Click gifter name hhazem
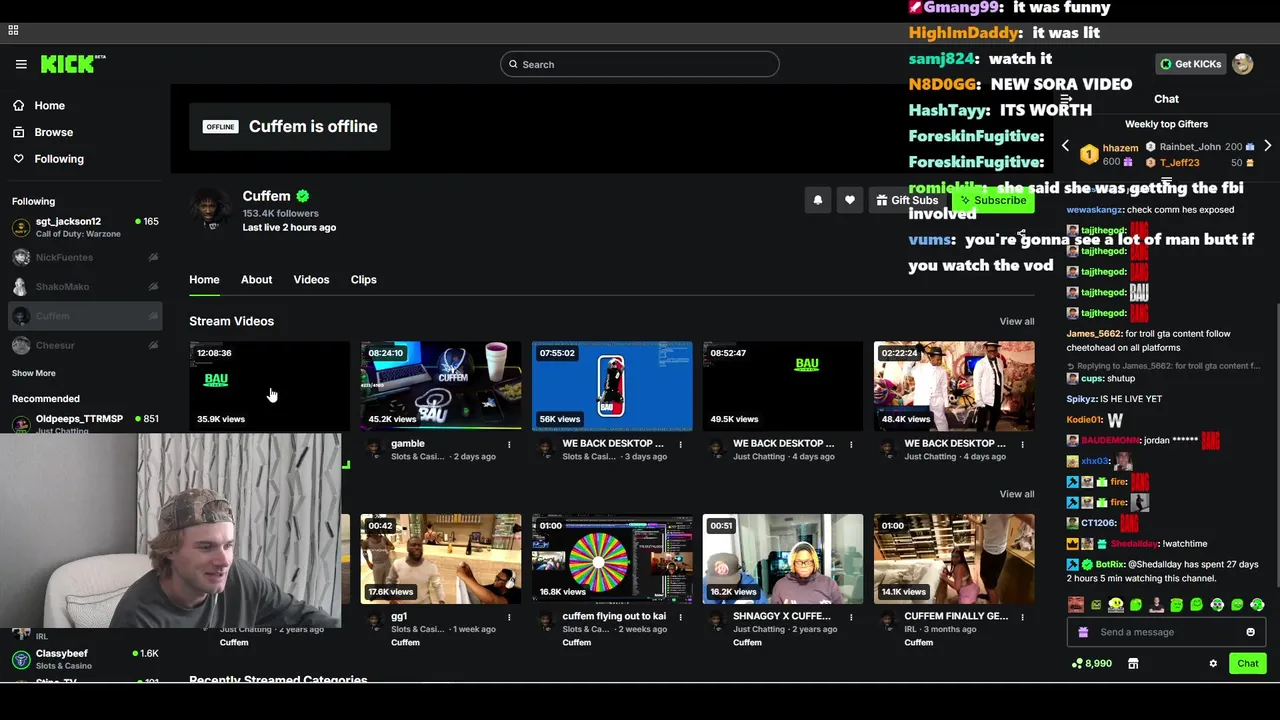 coord(1120,147)
